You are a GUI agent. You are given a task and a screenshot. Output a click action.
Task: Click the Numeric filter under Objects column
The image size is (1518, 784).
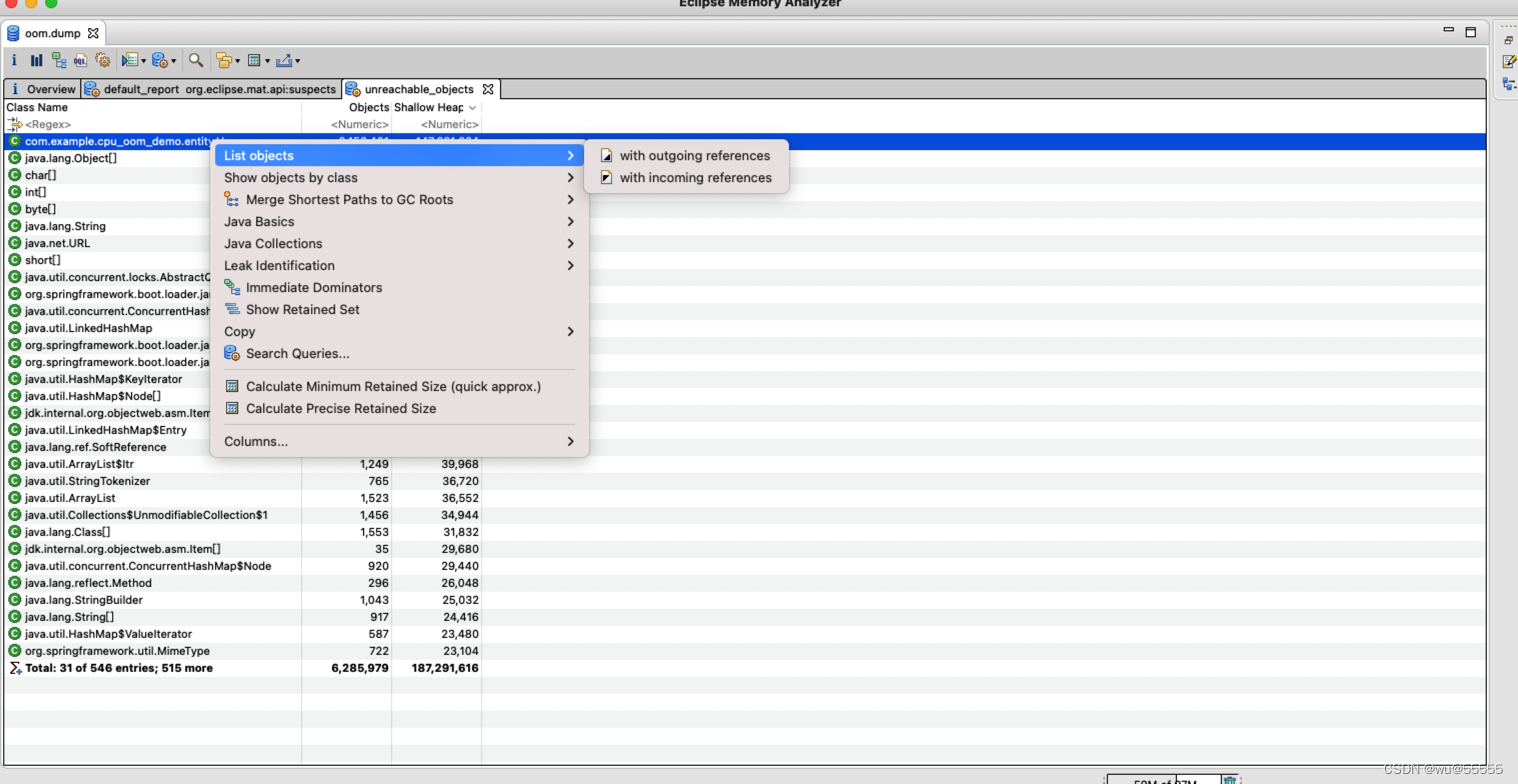347,124
